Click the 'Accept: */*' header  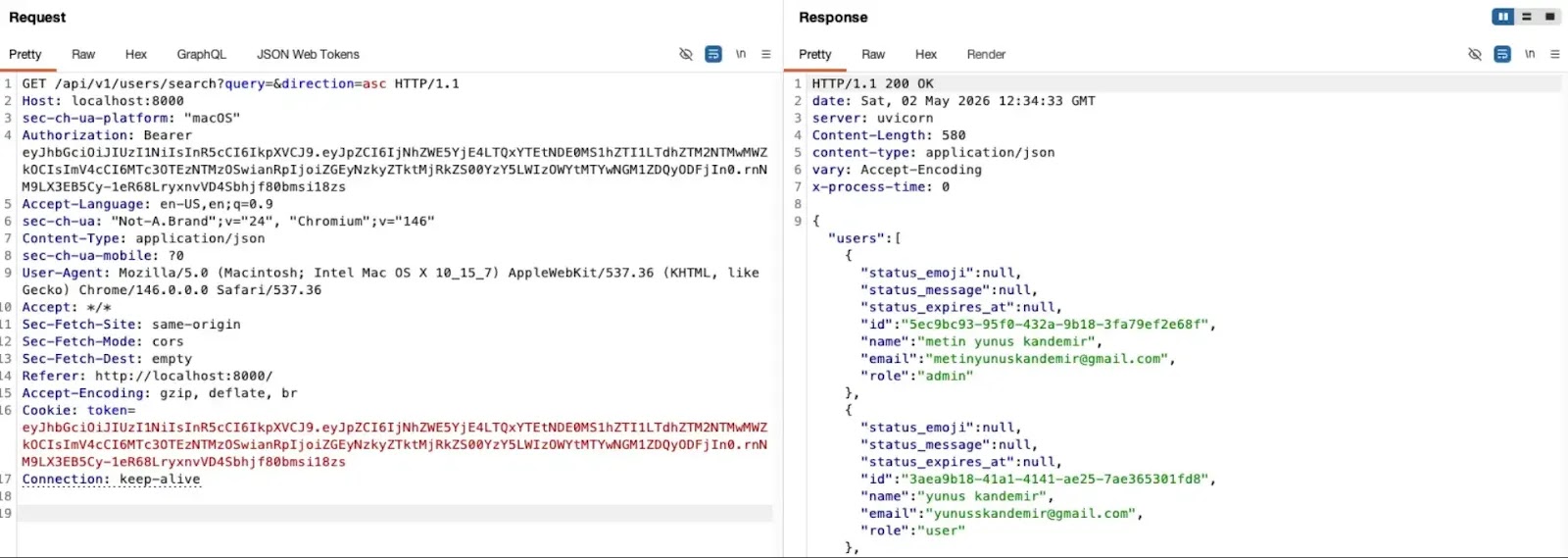[x=67, y=307]
